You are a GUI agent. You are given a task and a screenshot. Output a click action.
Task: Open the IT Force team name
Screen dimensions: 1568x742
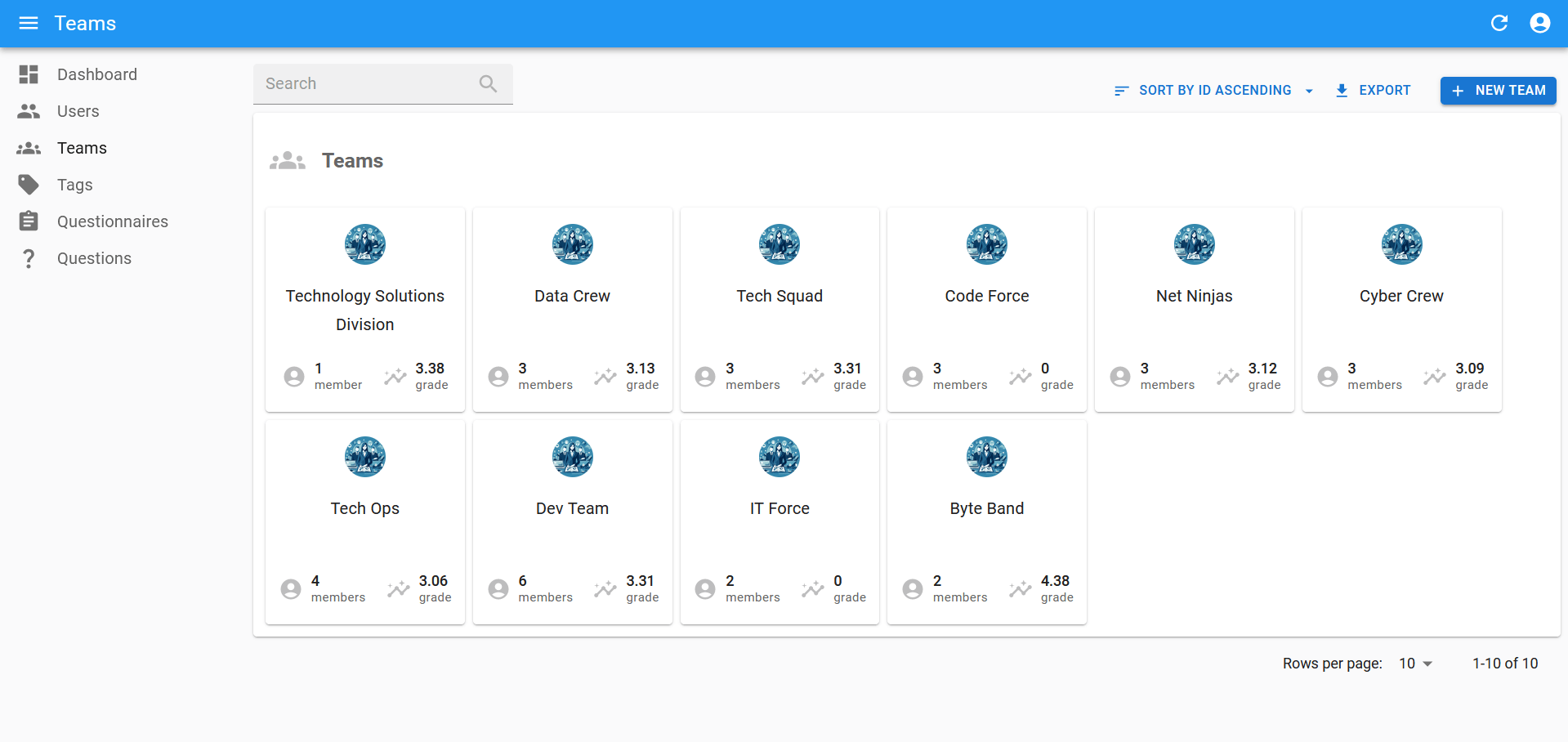point(780,508)
